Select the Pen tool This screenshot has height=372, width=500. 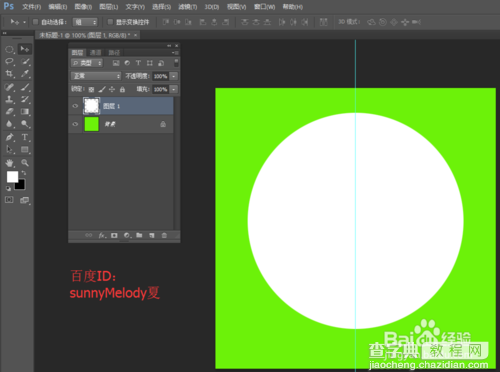click(x=9, y=137)
